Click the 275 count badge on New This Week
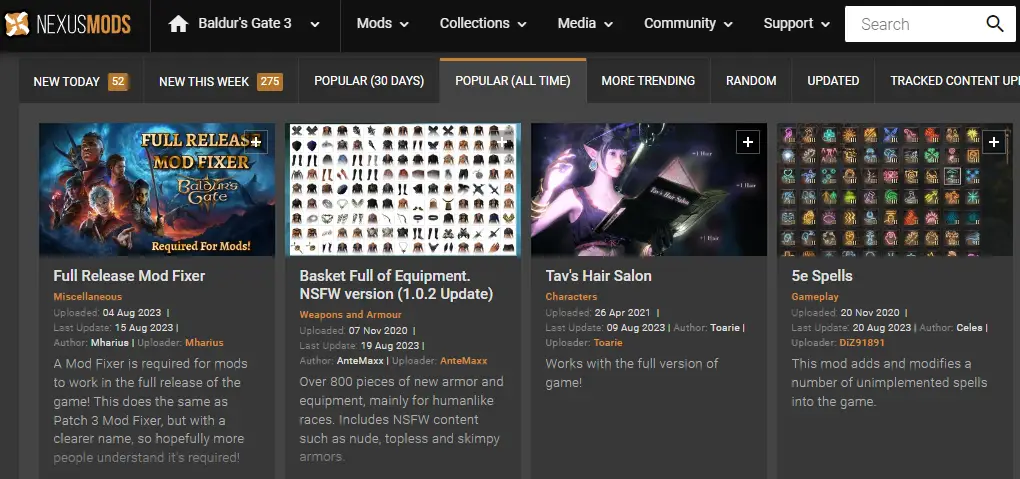The width and height of the screenshot is (1020, 479). [x=269, y=81]
